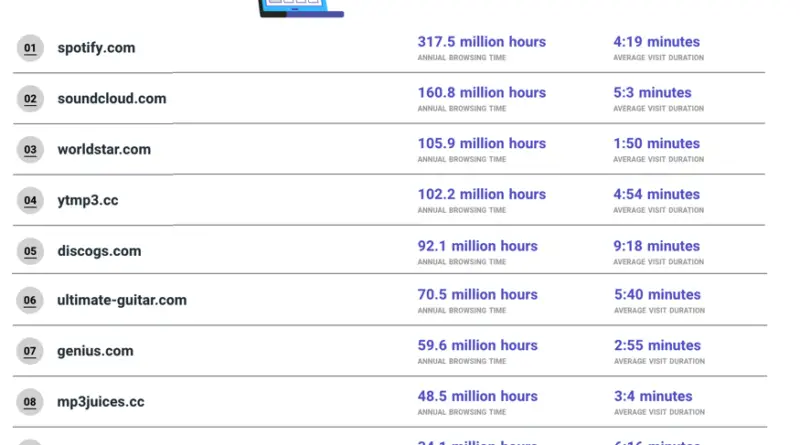Click ultimate-guitar.com site name

point(122,300)
